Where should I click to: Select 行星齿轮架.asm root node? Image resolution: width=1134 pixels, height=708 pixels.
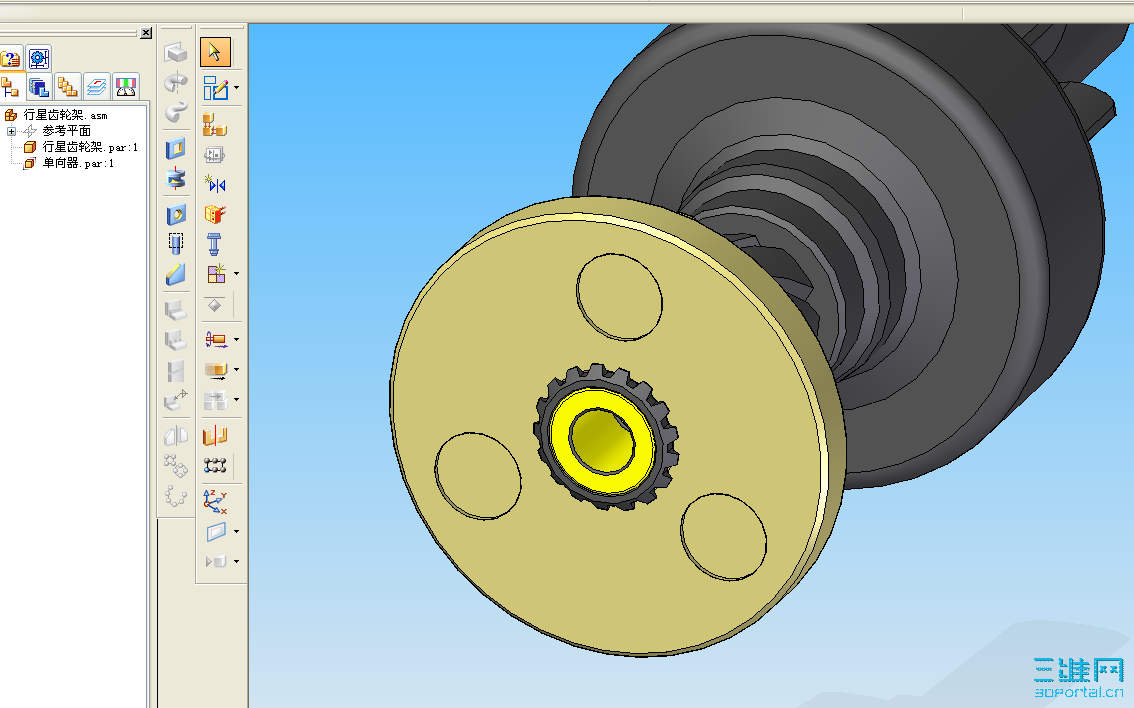pyautogui.click(x=65, y=115)
